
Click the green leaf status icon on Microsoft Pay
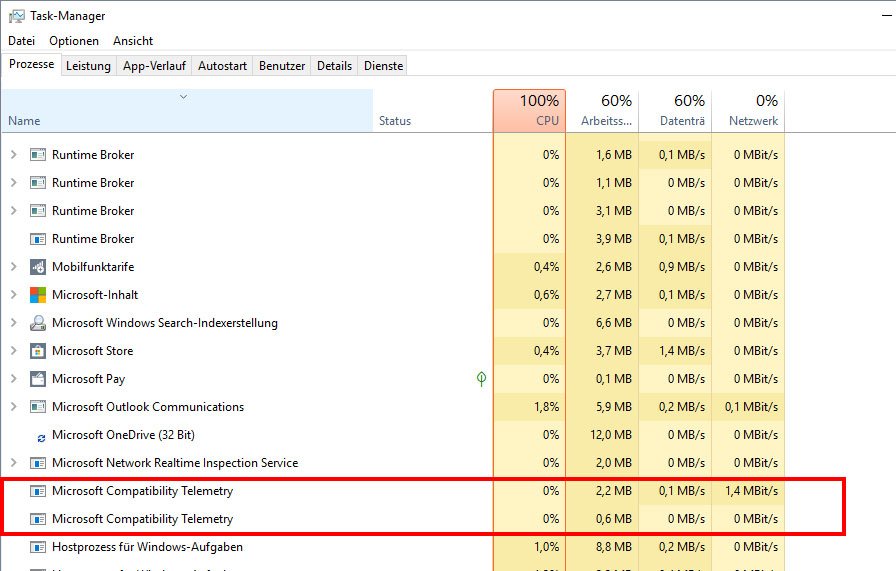(x=481, y=378)
